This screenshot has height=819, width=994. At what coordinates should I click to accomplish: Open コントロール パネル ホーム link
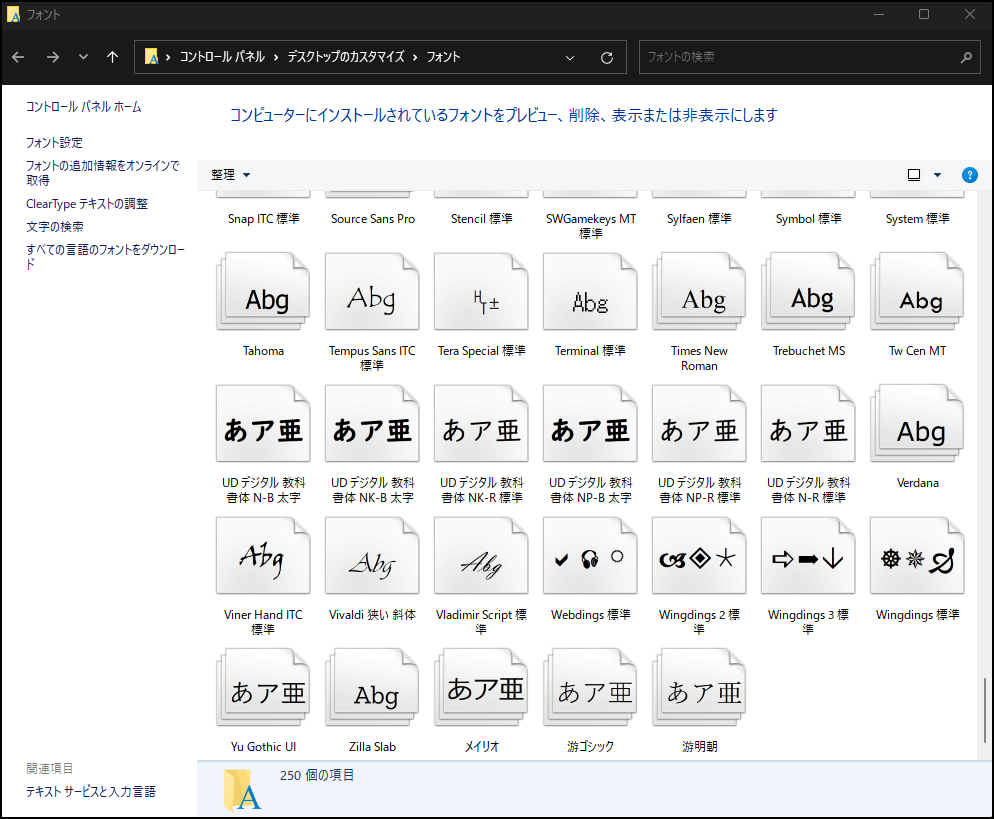tap(84, 106)
